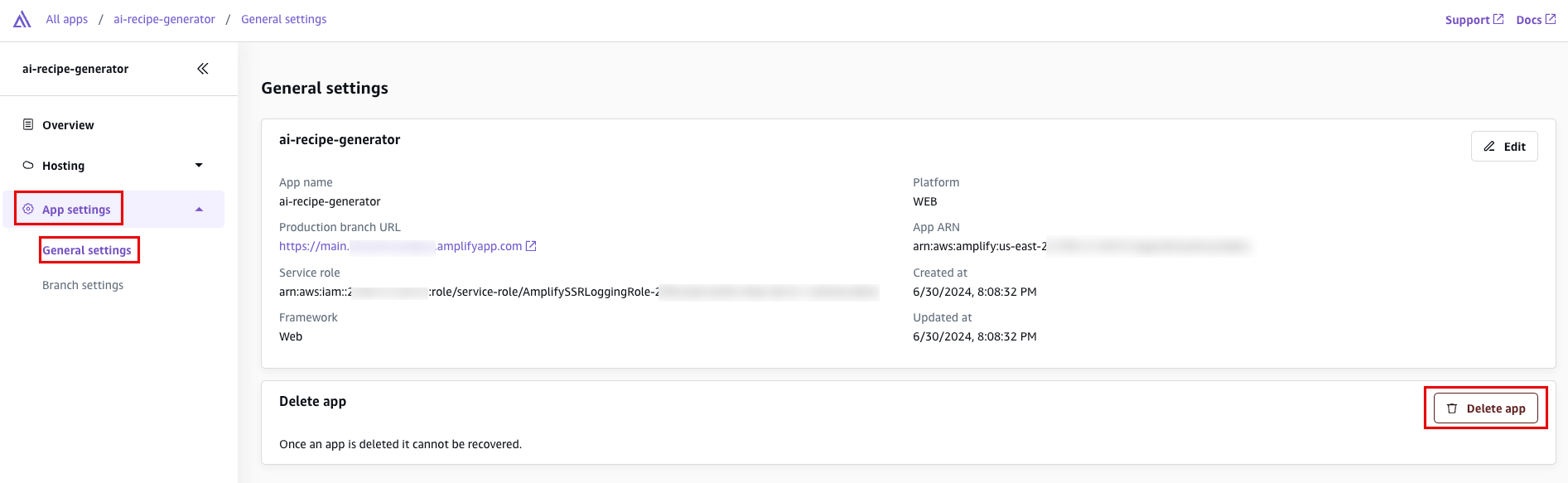The height and width of the screenshot is (483, 1568).
Task: Open the Overview page
Action: (x=68, y=125)
